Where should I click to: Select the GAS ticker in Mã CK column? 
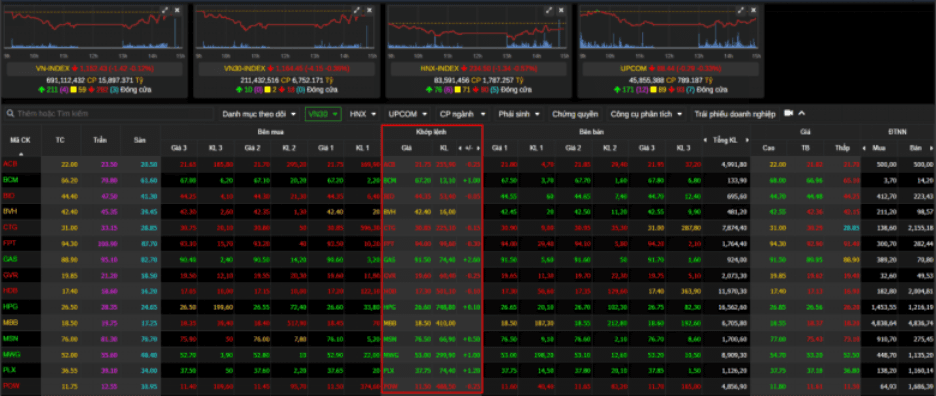(x=10, y=259)
